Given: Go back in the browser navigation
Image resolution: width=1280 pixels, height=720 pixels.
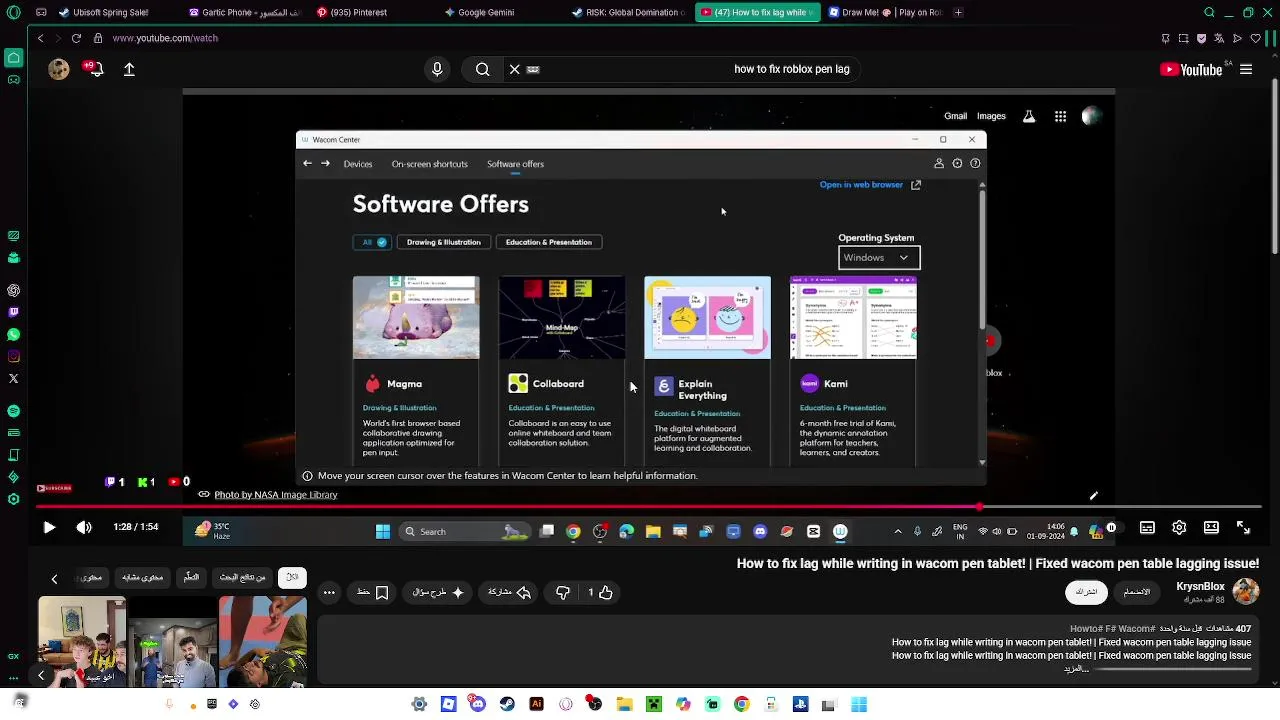Looking at the screenshot, I should point(40,38).
